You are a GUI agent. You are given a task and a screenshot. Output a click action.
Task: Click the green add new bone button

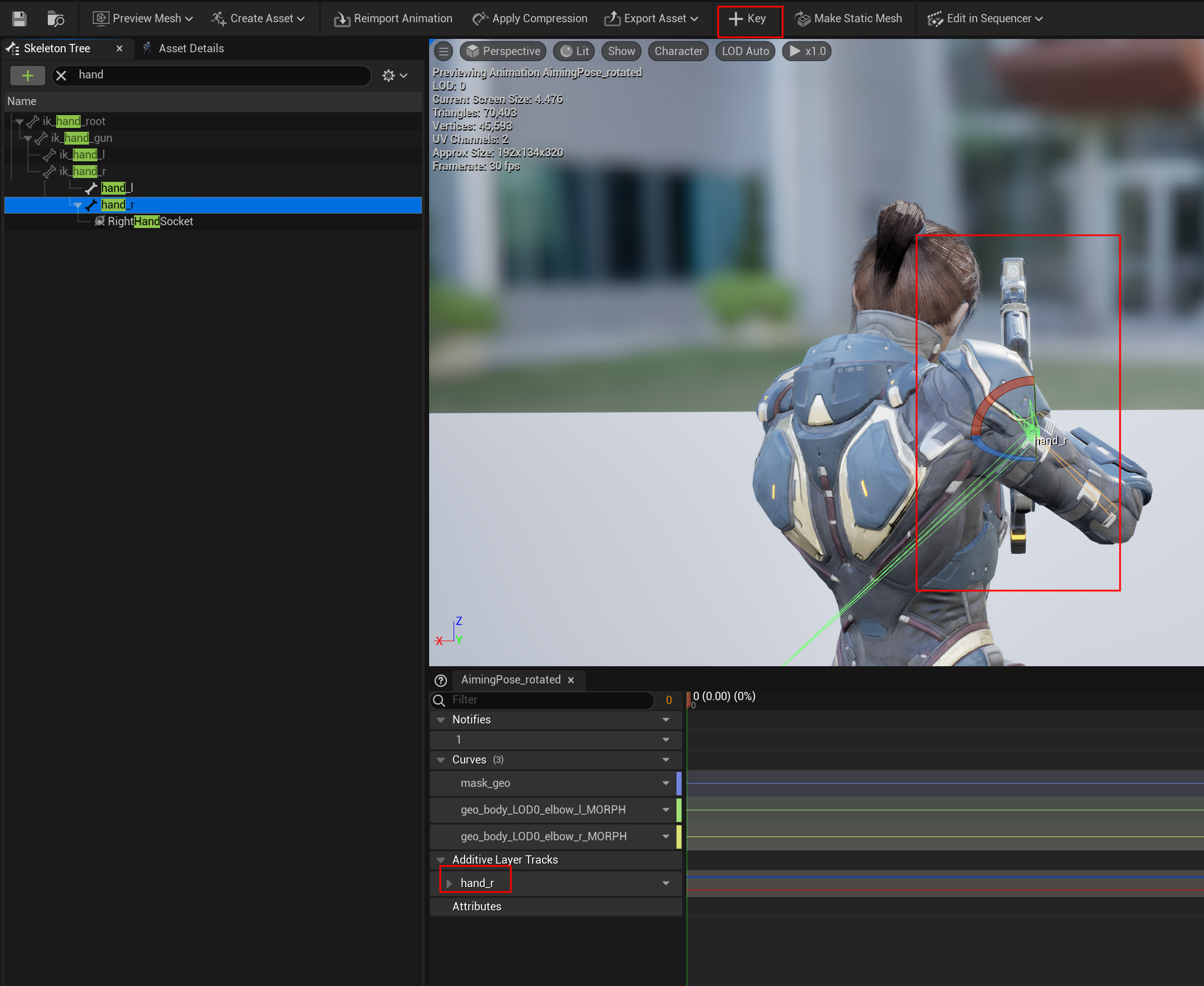pyautogui.click(x=27, y=75)
